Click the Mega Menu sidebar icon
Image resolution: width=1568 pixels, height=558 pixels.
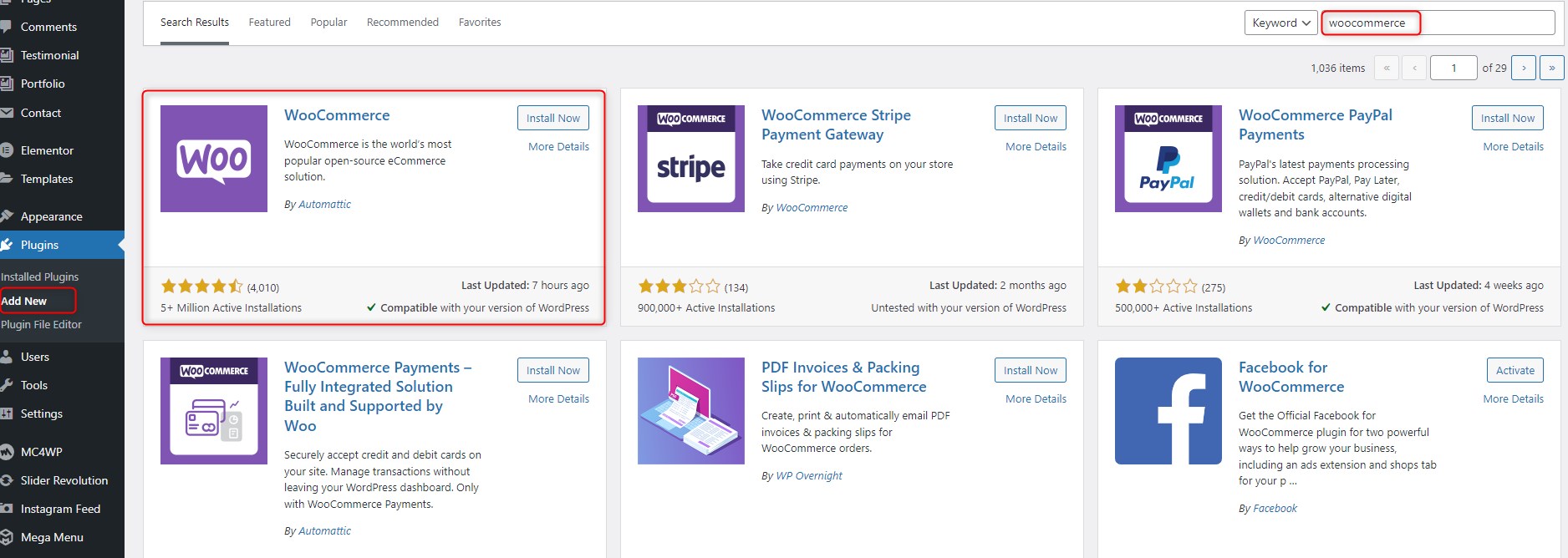[6, 537]
